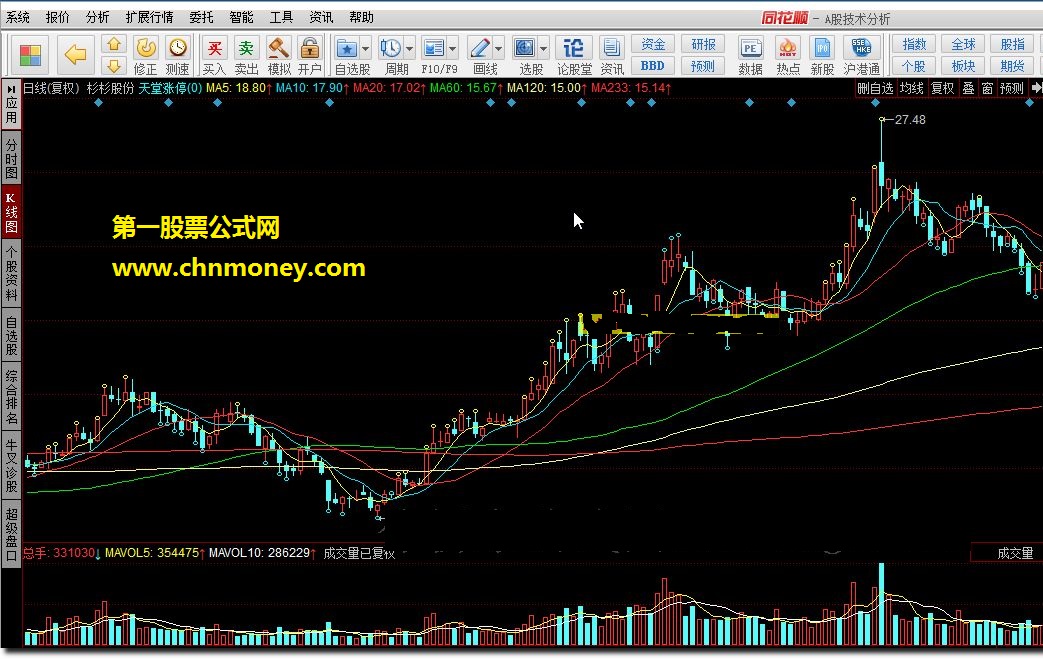Image resolution: width=1043 pixels, height=659 pixels.
Task: Toggle 复权 price adjustment
Action: [x=942, y=88]
